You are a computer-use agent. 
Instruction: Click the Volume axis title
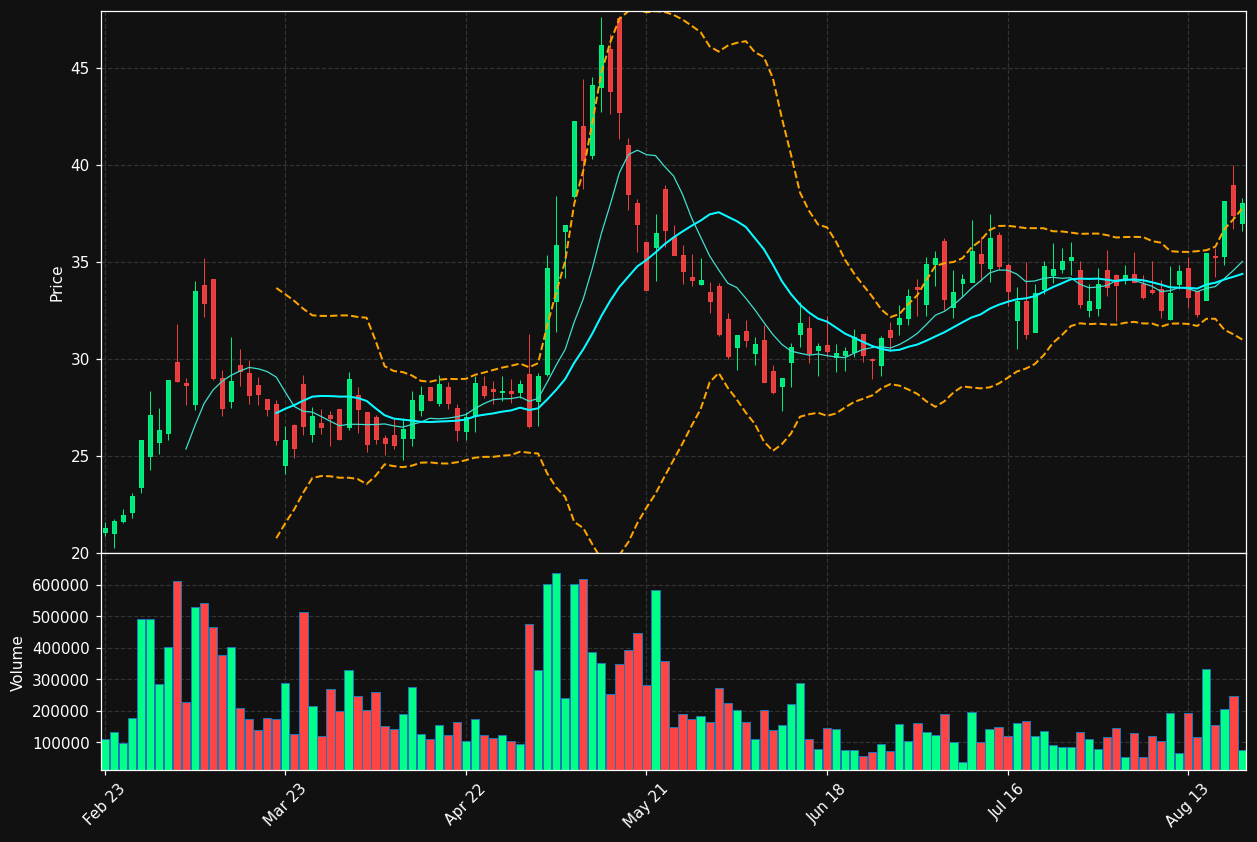tap(18, 663)
